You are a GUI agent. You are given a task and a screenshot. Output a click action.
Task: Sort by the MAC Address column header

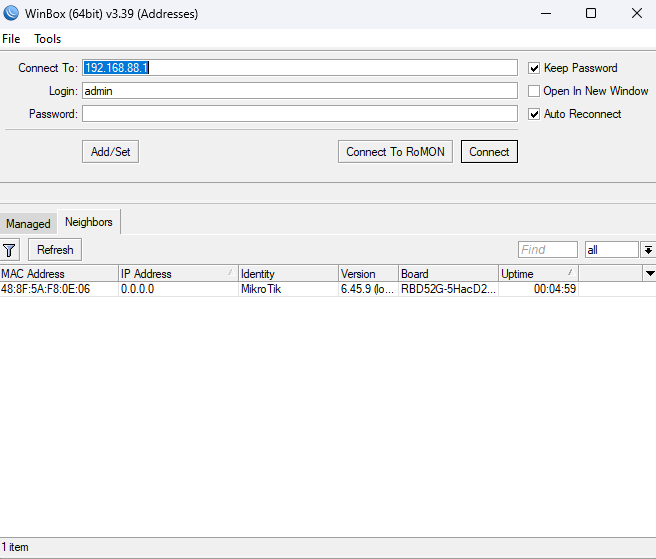59,274
